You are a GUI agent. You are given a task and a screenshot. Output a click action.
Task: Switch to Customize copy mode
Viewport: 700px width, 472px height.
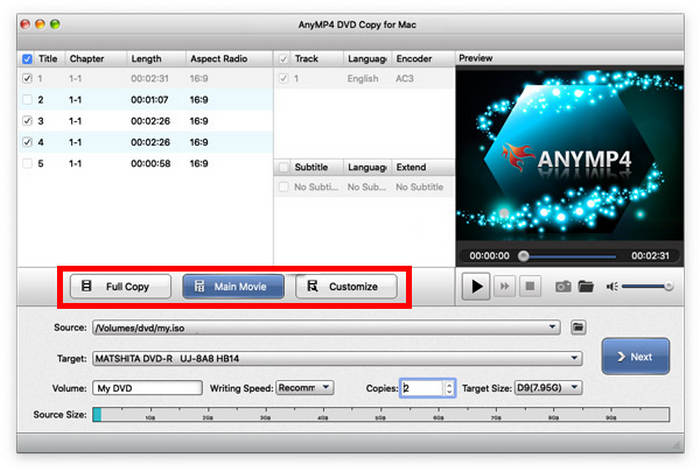[x=345, y=286]
